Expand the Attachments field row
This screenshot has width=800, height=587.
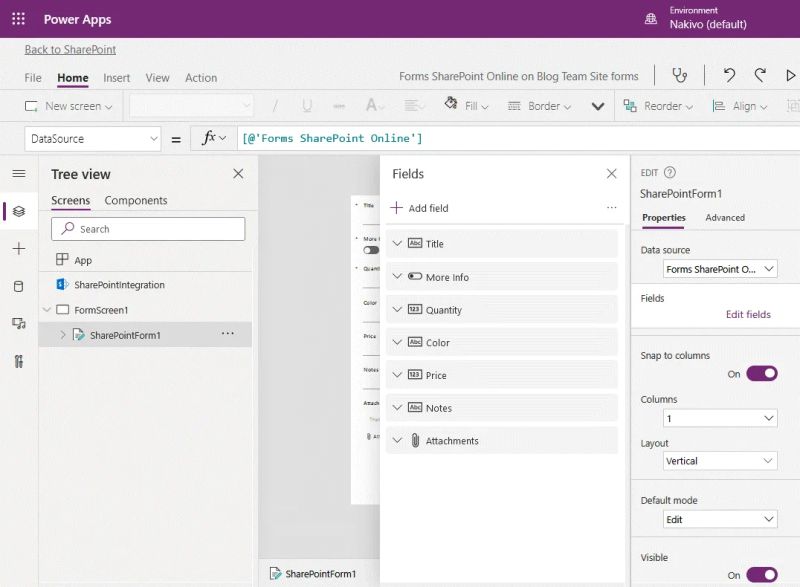click(398, 440)
